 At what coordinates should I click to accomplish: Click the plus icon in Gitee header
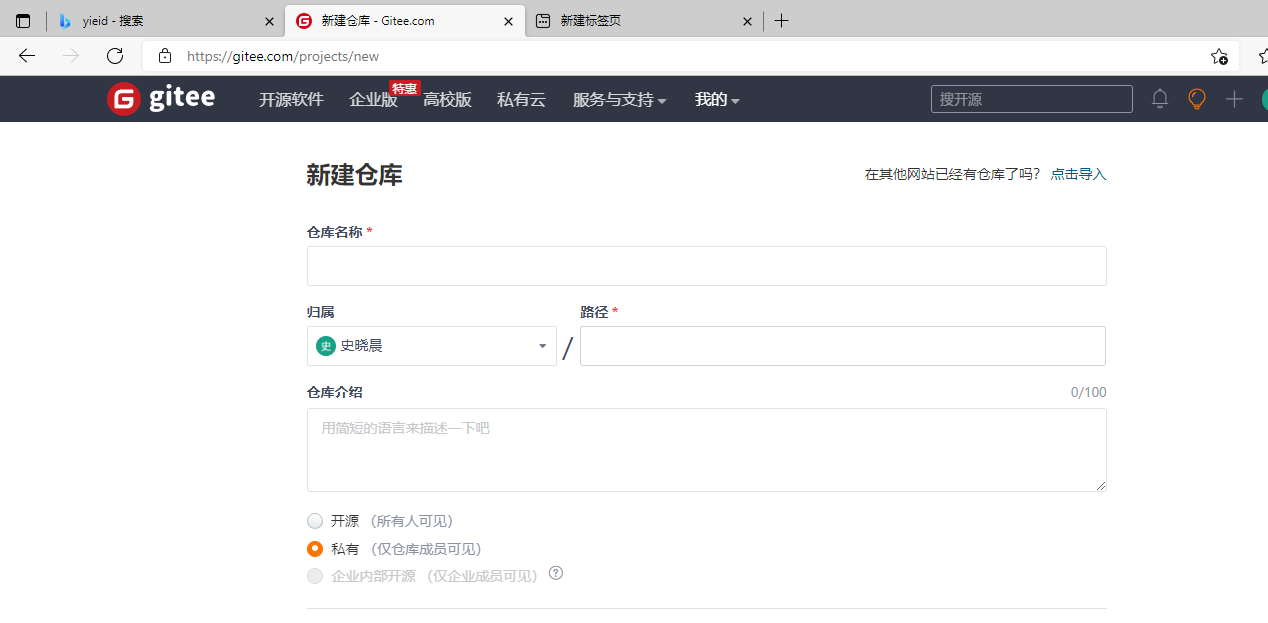pos(1235,99)
